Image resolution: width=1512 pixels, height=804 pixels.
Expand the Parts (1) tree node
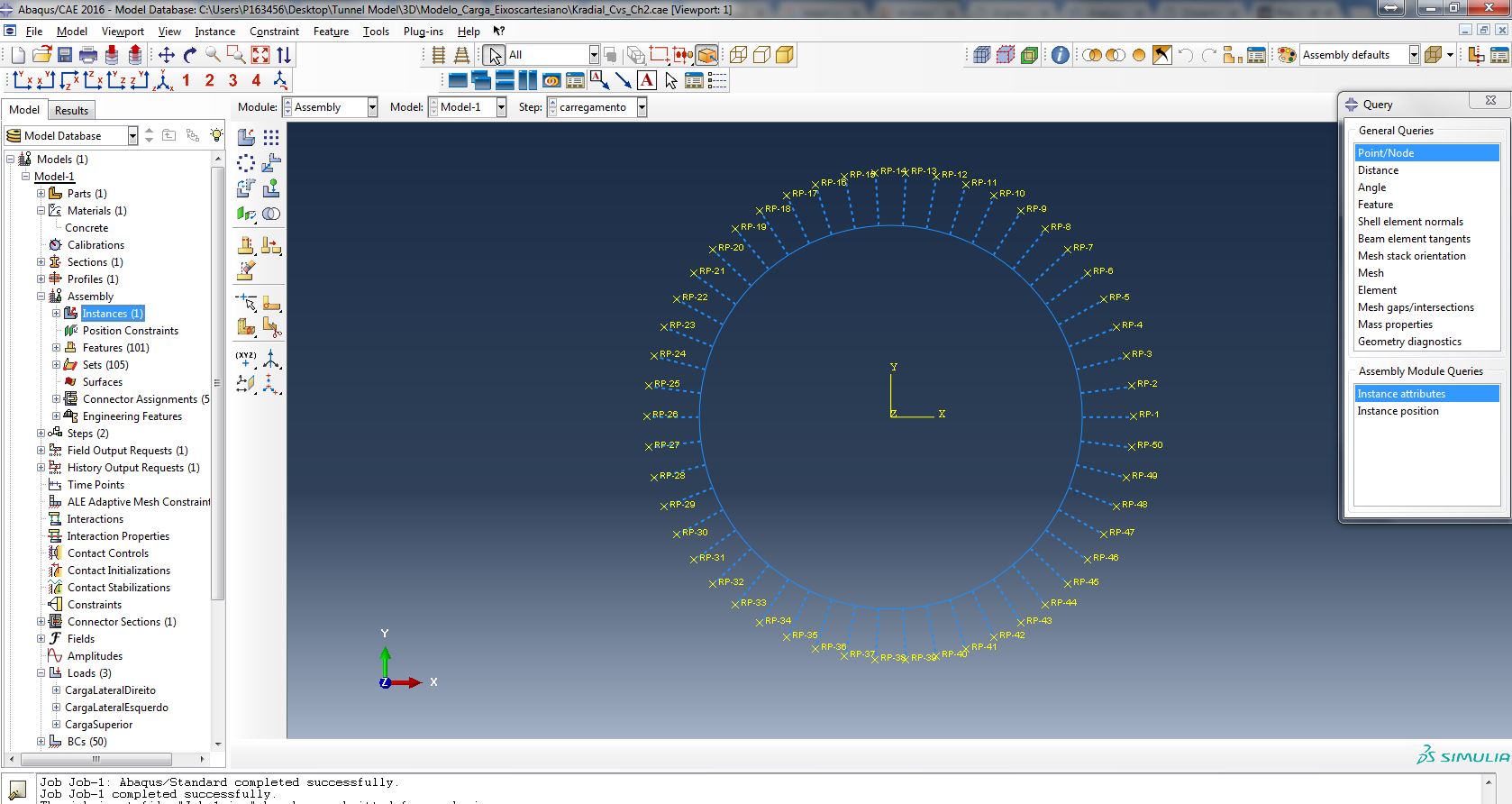click(41, 194)
